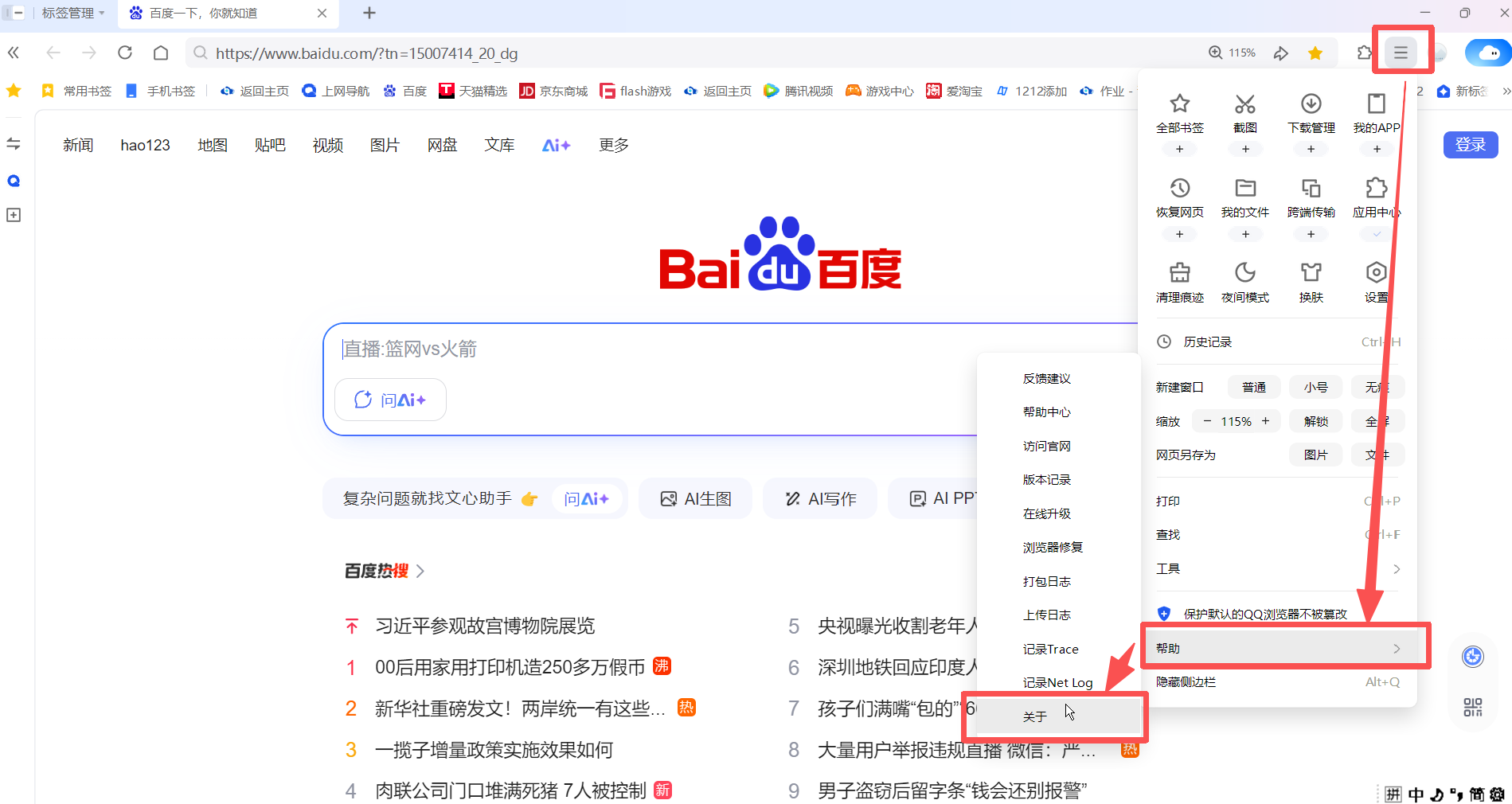Image resolution: width=1512 pixels, height=804 pixels.
Task: Increase zoom with the 缩放 plus control
Action: [x=1265, y=420]
